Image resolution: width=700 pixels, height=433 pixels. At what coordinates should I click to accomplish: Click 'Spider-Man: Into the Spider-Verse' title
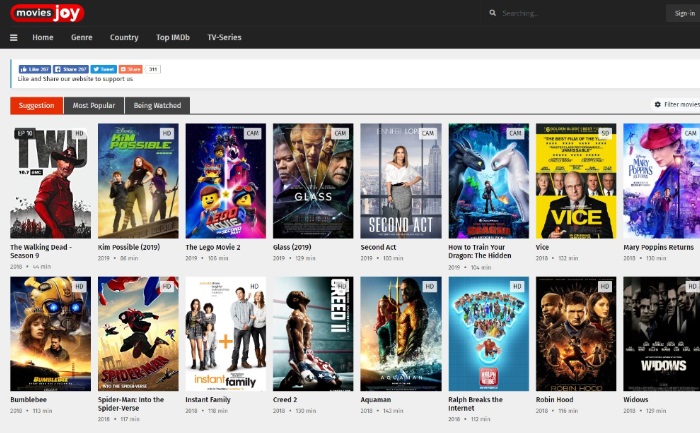(x=131, y=404)
